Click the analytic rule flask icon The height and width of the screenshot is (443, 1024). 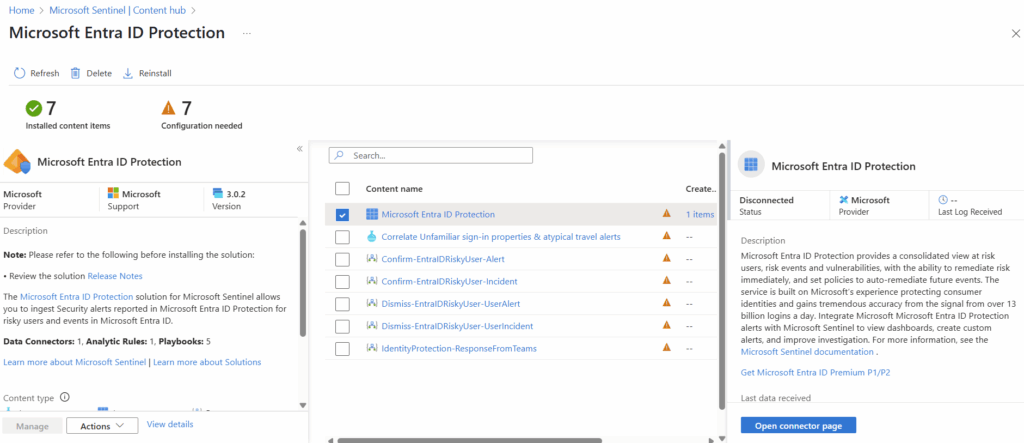[x=372, y=237]
